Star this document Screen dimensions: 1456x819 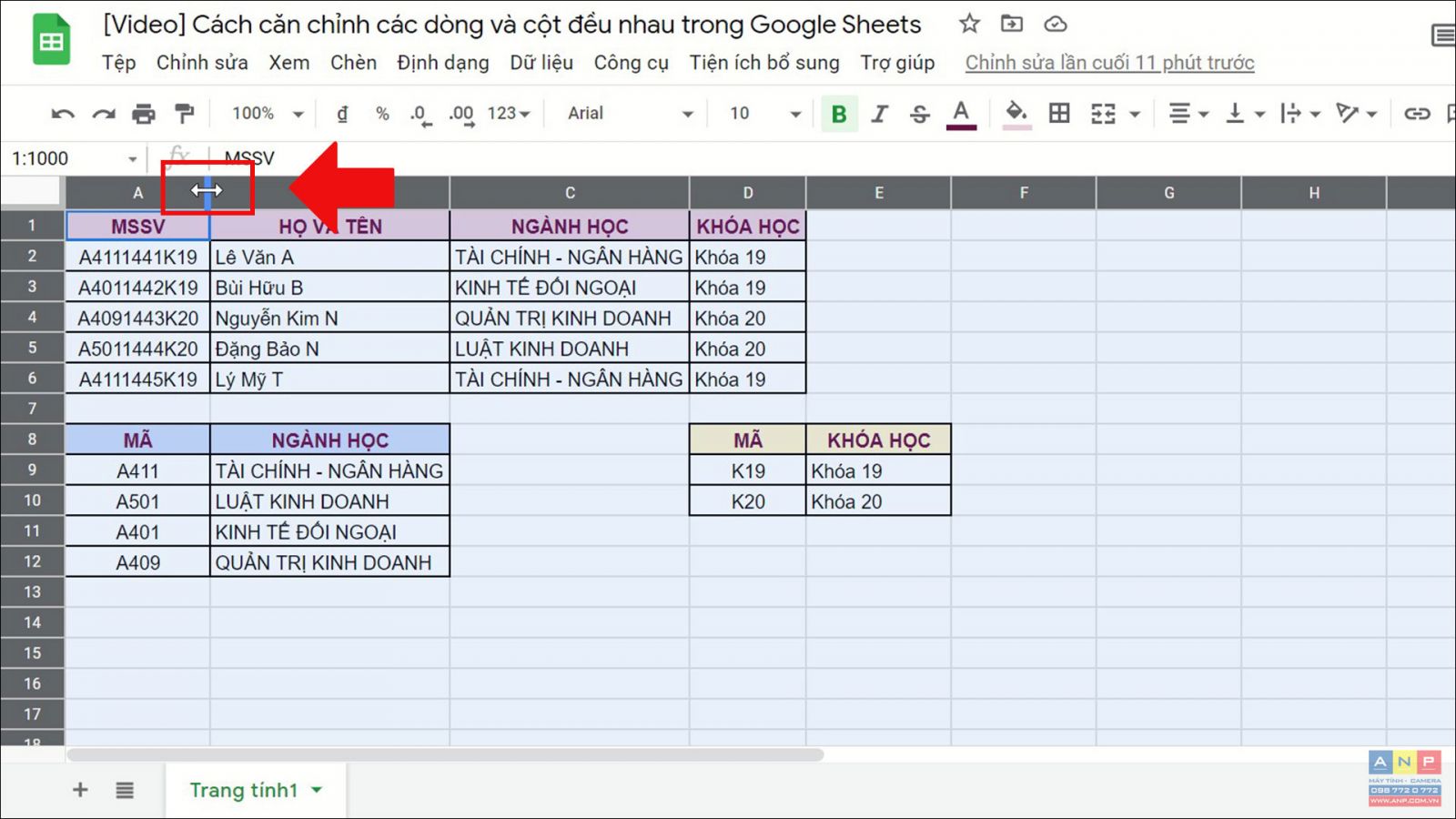point(969,24)
